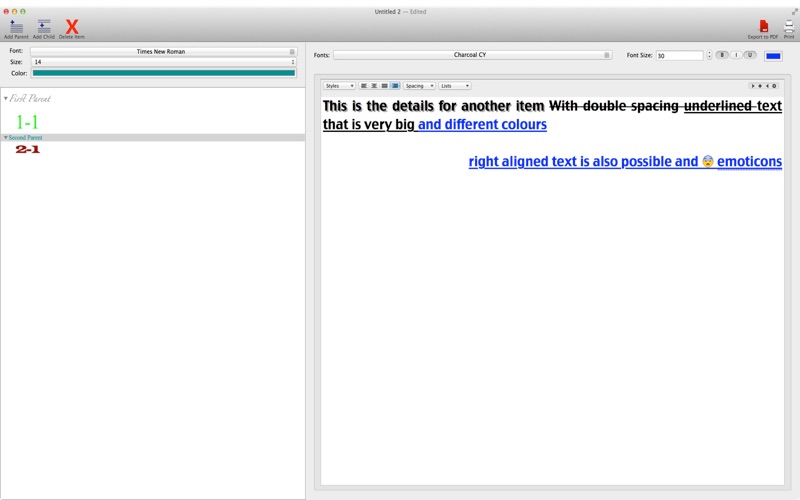Image resolution: width=800 pixels, height=500 pixels.
Task: Center-align text in the ruler bar
Action: [x=374, y=86]
